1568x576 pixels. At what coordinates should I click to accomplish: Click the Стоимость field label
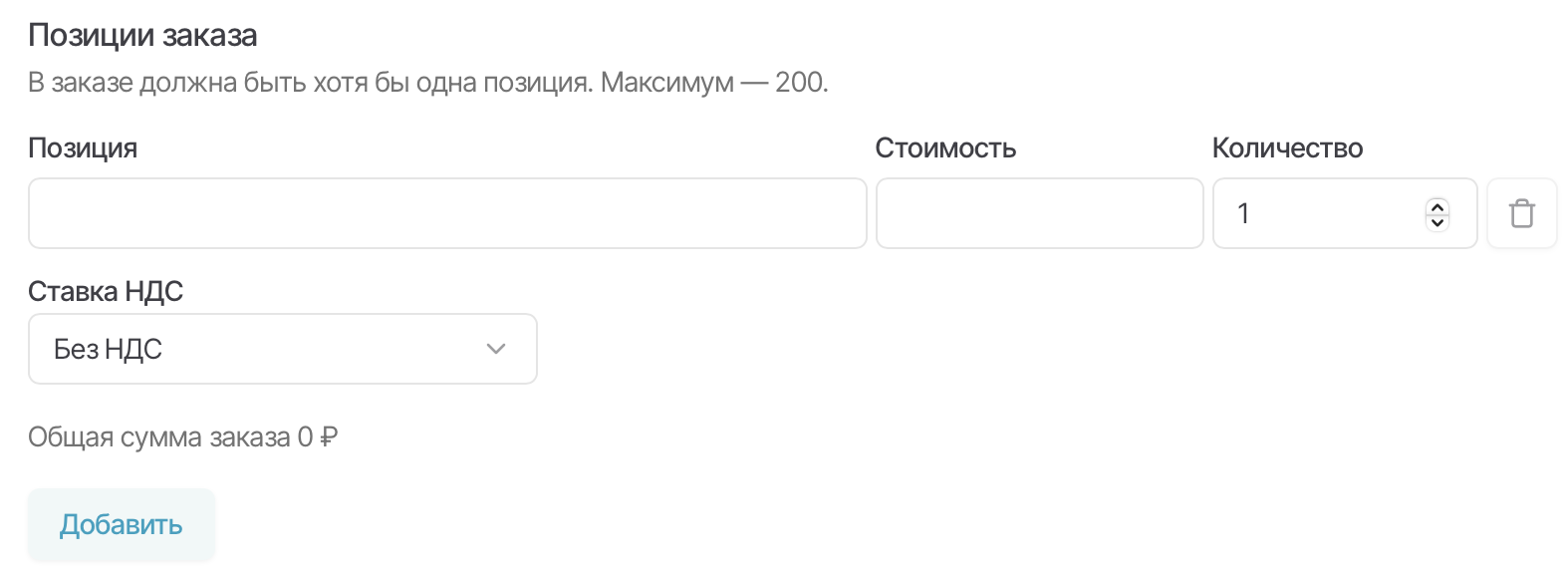pyautogui.click(x=945, y=148)
